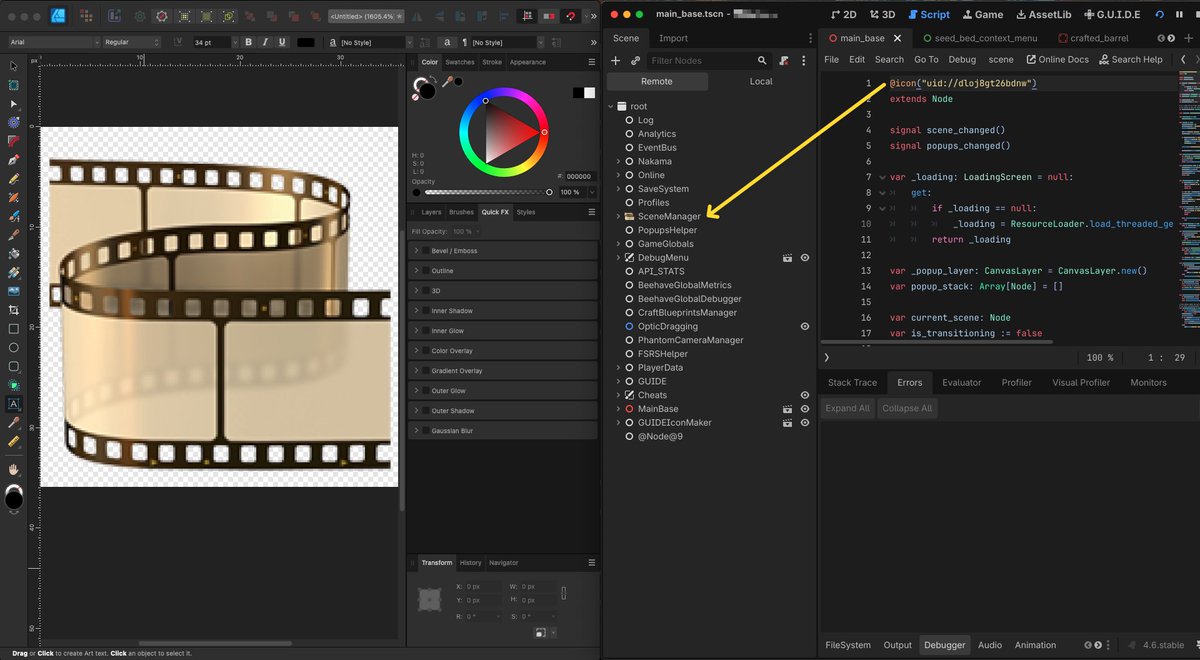Viewport: 1200px width, 660px height.
Task: Select the Crop tool in Affinity
Action: (13, 310)
